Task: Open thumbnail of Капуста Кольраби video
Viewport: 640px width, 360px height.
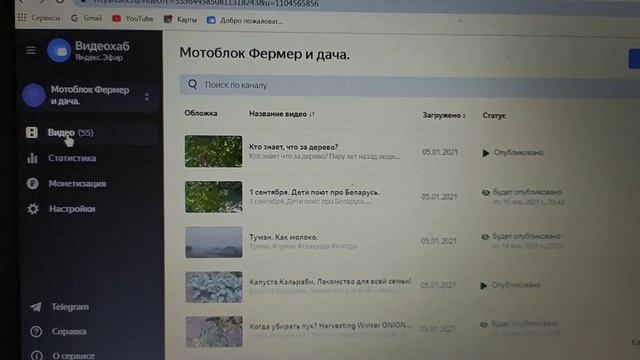Action: 214,287
